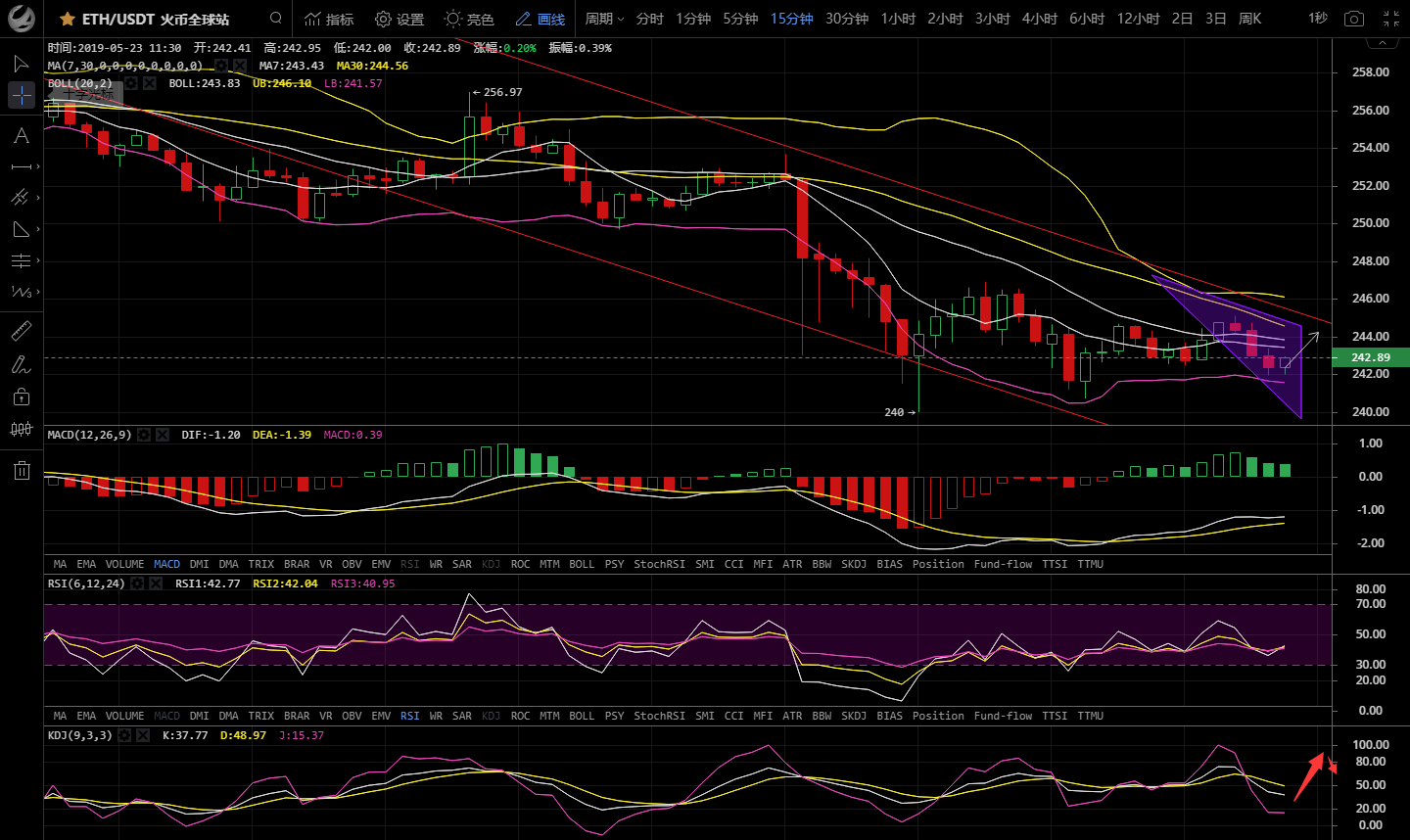Select the wave count tool
This screenshot has width=1410, height=840.
click(x=21, y=292)
